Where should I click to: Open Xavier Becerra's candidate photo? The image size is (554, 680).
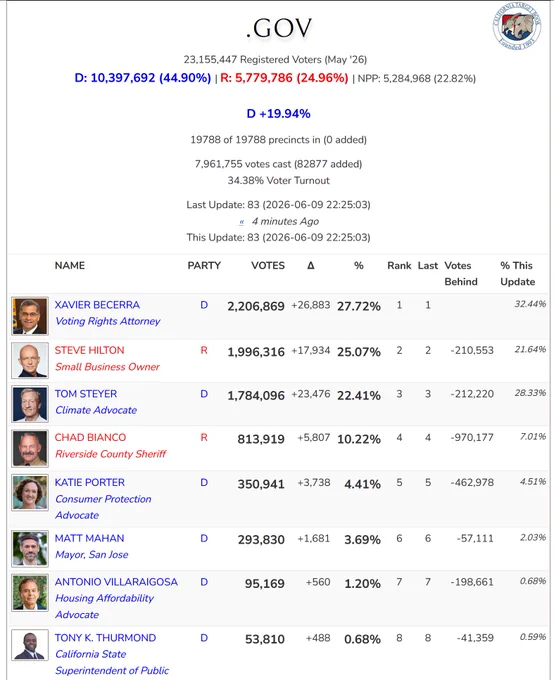pyautogui.click(x=30, y=316)
